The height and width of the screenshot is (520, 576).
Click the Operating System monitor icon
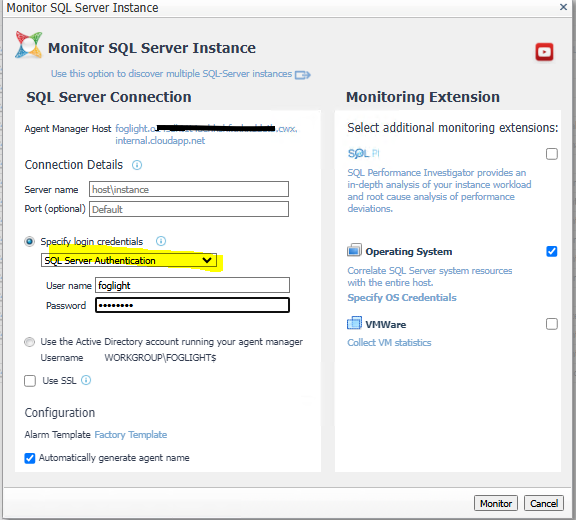point(354,250)
